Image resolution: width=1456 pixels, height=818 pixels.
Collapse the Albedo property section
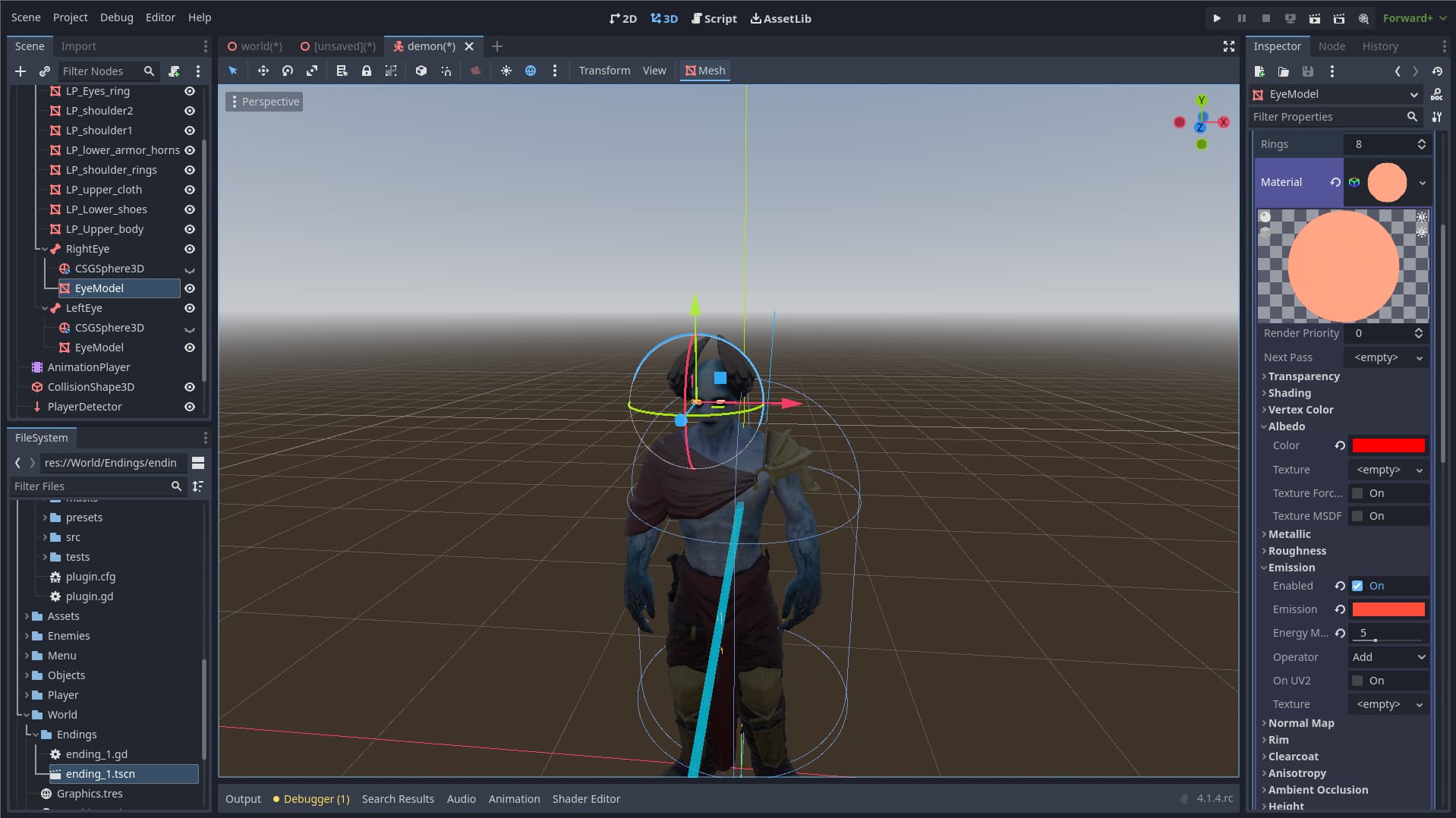click(1286, 426)
